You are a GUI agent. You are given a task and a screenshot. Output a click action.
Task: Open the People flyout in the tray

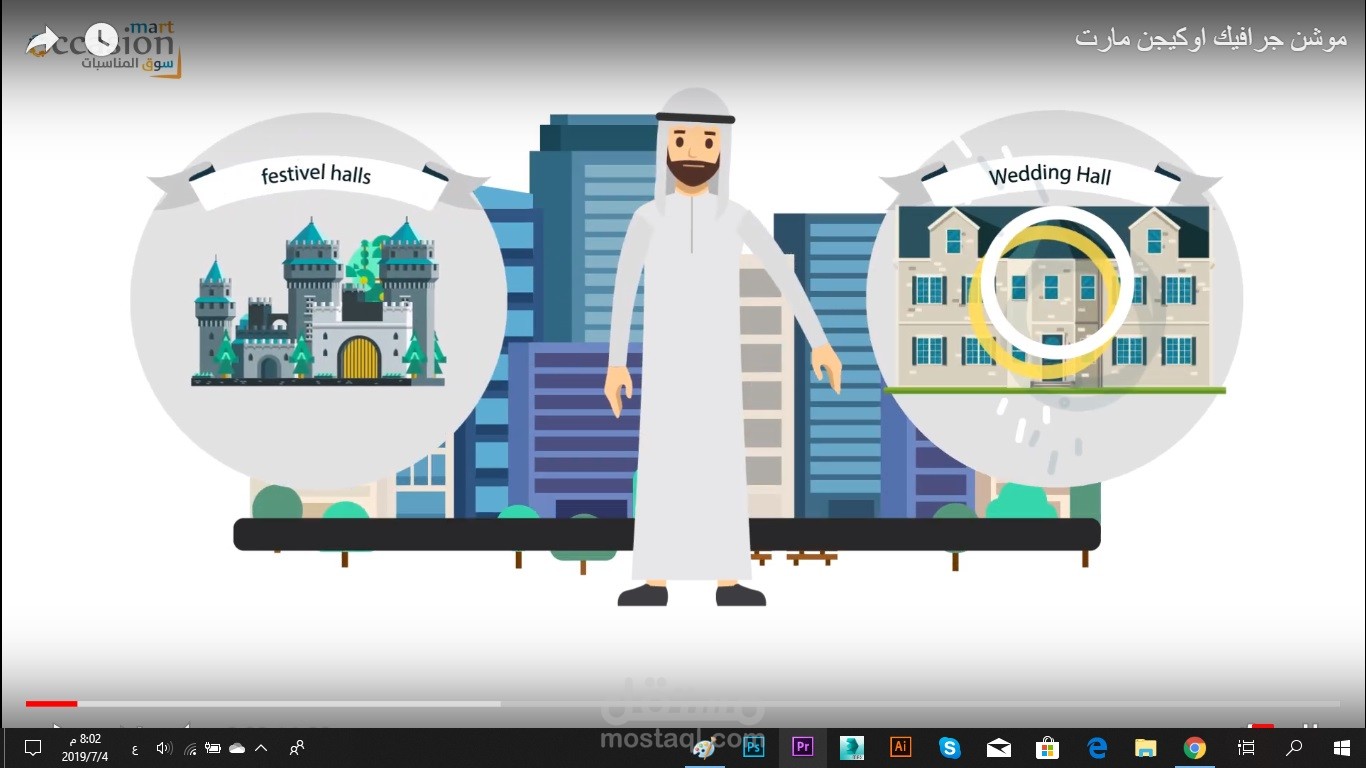pos(295,747)
